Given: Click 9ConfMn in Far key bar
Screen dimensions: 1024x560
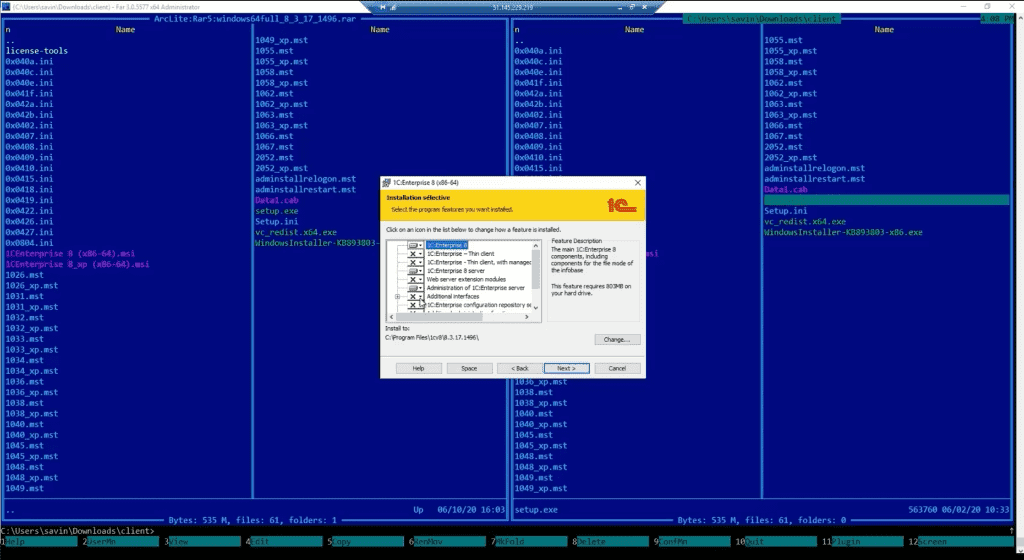Looking at the screenshot, I should pos(692,542).
